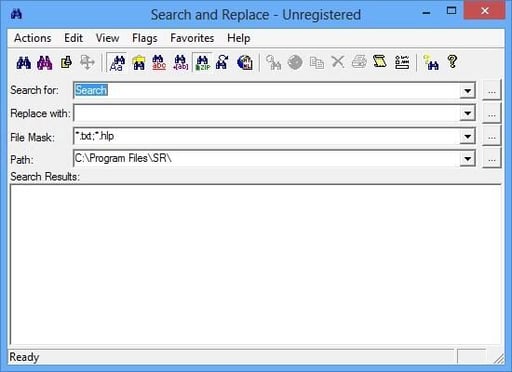Click the ellipsis button beside Replace with
Screen dimensions: 512x372
pos(492,114)
